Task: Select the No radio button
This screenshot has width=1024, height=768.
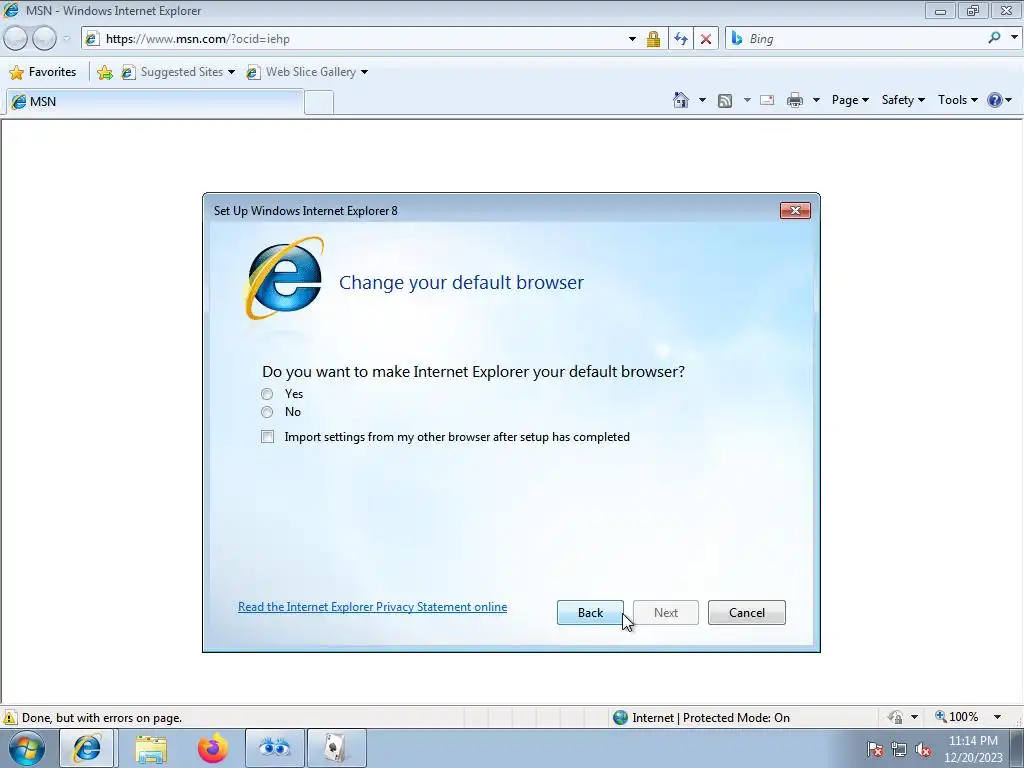Action: click(x=267, y=412)
